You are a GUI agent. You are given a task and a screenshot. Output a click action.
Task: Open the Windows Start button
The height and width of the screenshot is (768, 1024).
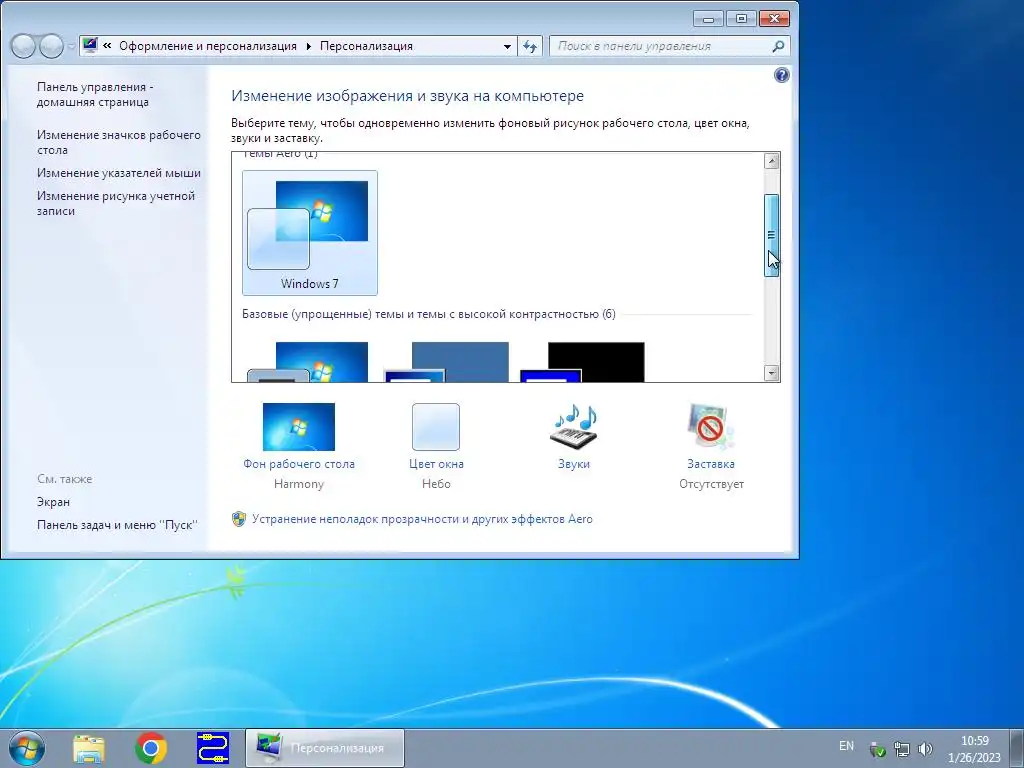click(x=27, y=748)
